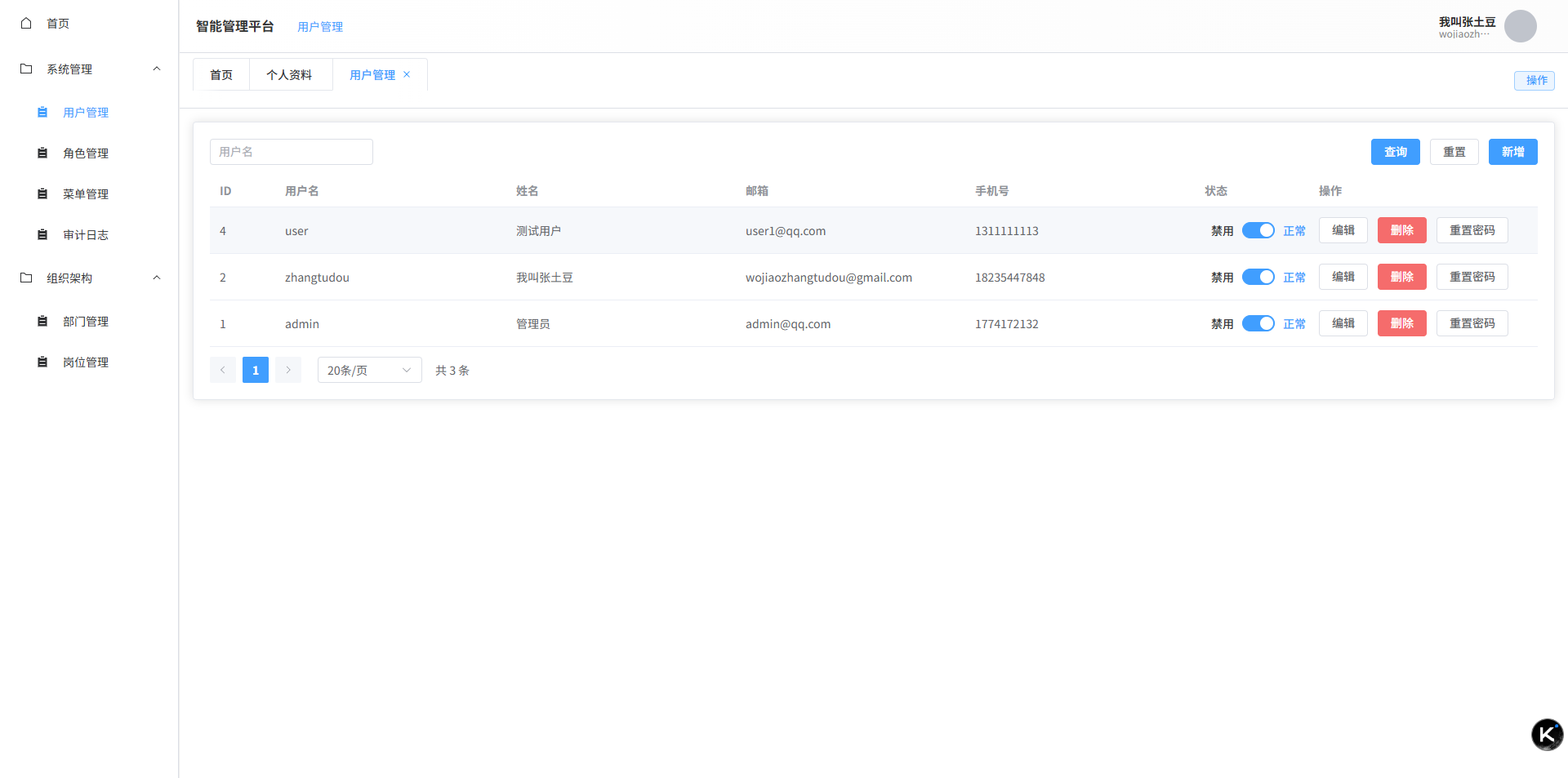Collapse the 系统管理 menu chevron
Viewport: 1568px width, 778px height.
point(157,69)
